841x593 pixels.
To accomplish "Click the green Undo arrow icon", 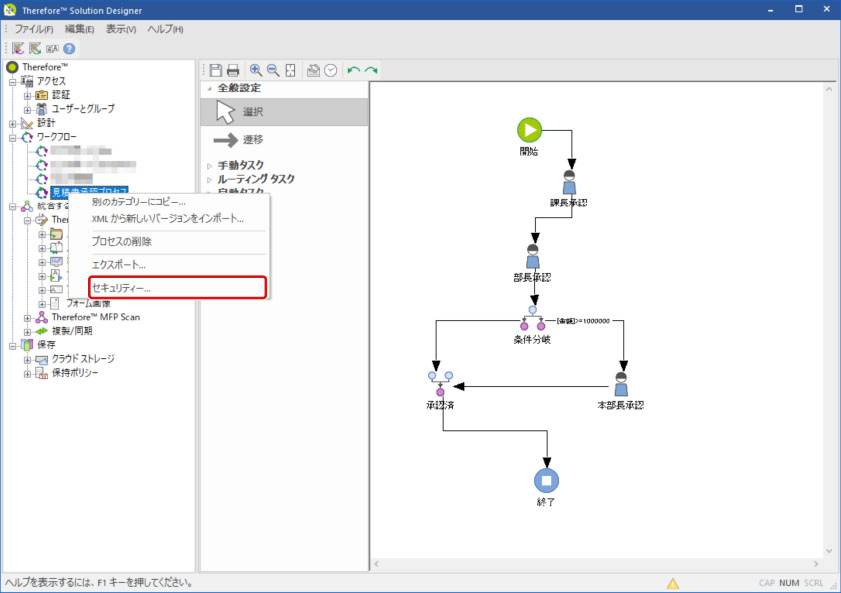I will click(x=353, y=70).
